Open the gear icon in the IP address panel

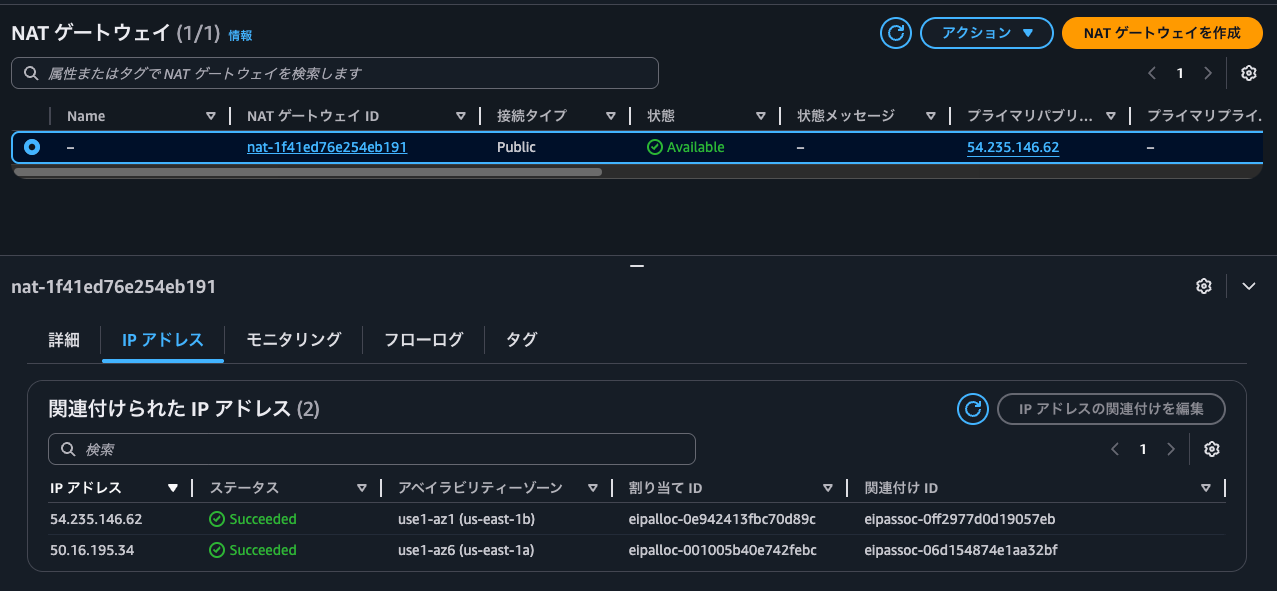(1211, 449)
